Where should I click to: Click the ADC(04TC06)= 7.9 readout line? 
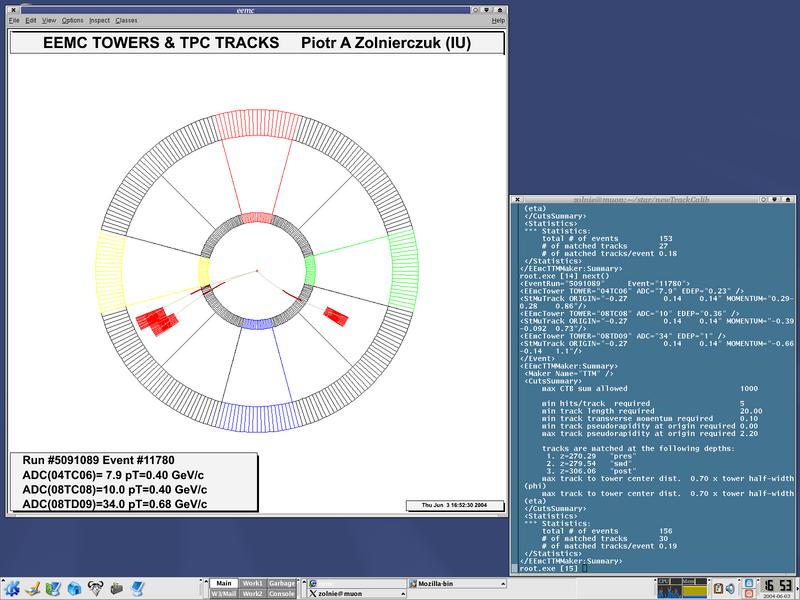[113, 475]
